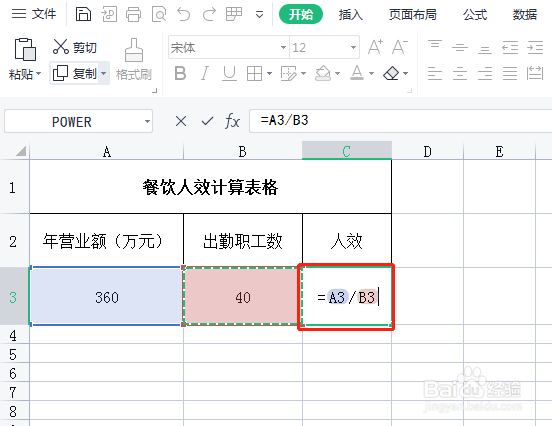552x426 pixels.
Task: Toggle Italic formatting
Action: coord(205,73)
